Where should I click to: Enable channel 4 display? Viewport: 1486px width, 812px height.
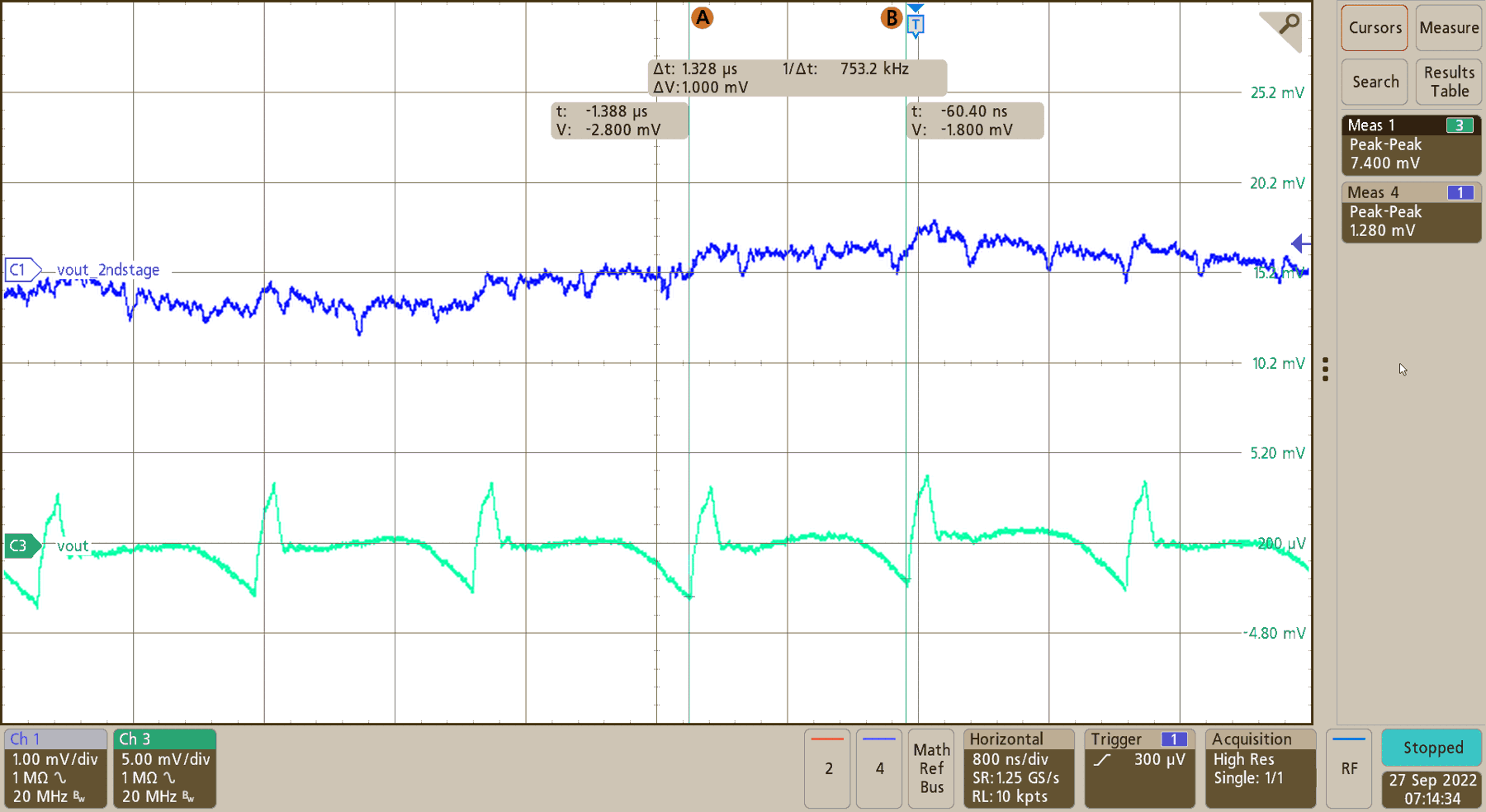878,768
